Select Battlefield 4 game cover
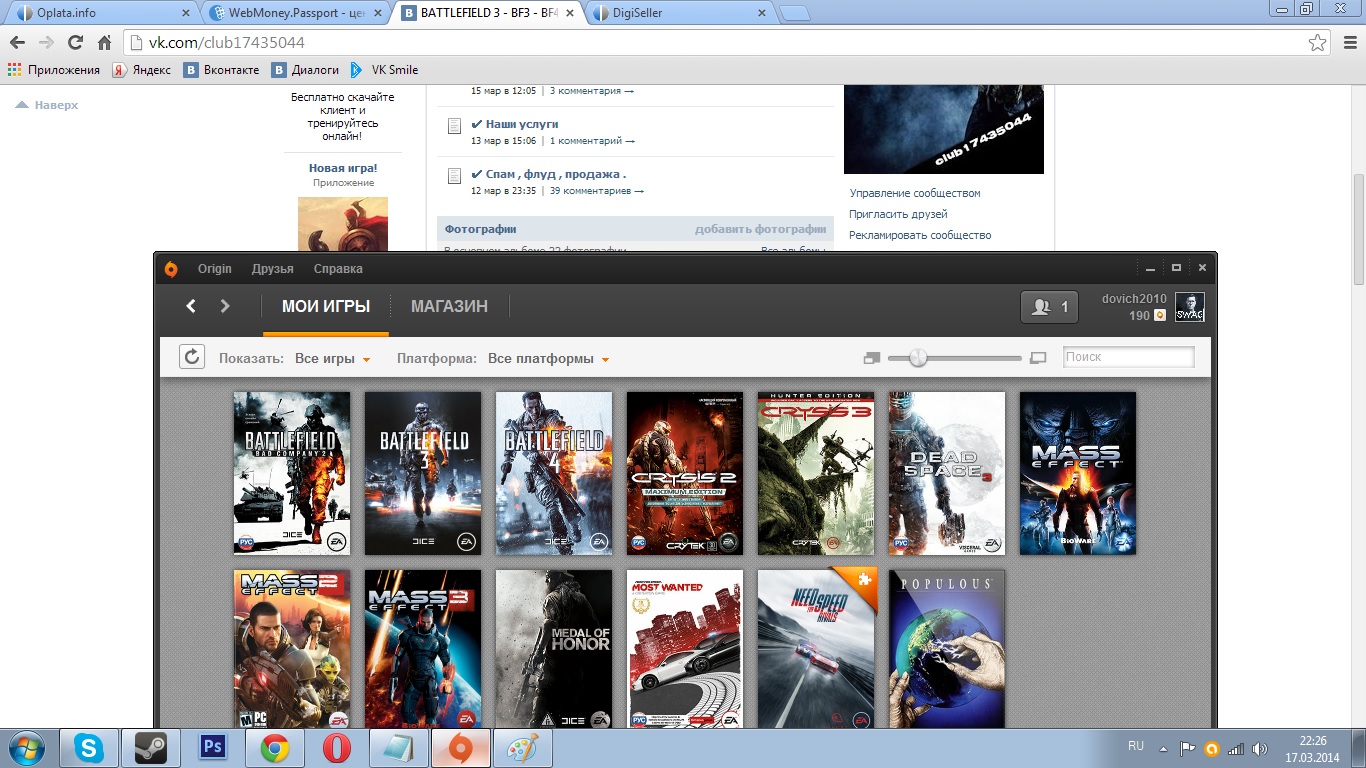 point(554,473)
